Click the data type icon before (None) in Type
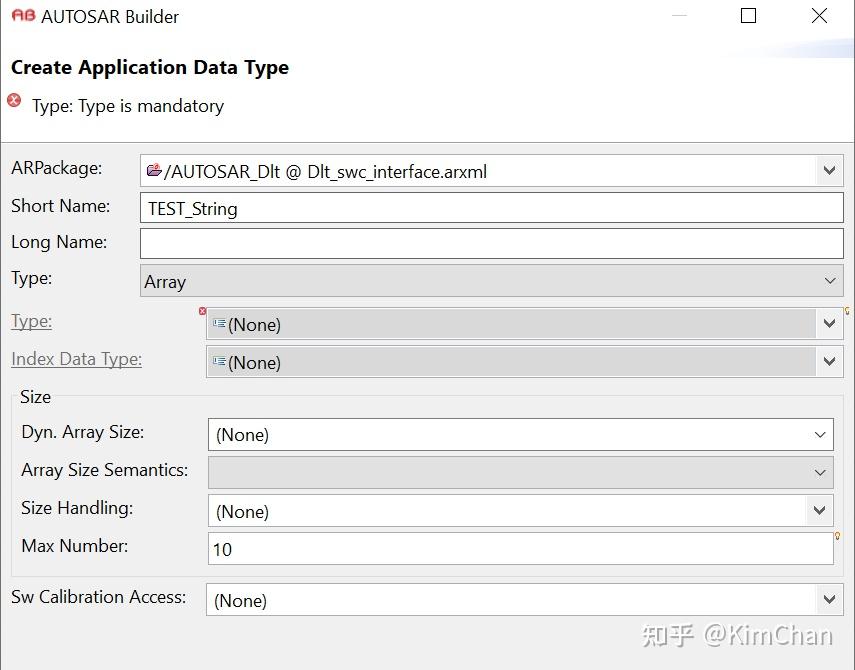The width and height of the screenshot is (855, 670). [x=218, y=324]
